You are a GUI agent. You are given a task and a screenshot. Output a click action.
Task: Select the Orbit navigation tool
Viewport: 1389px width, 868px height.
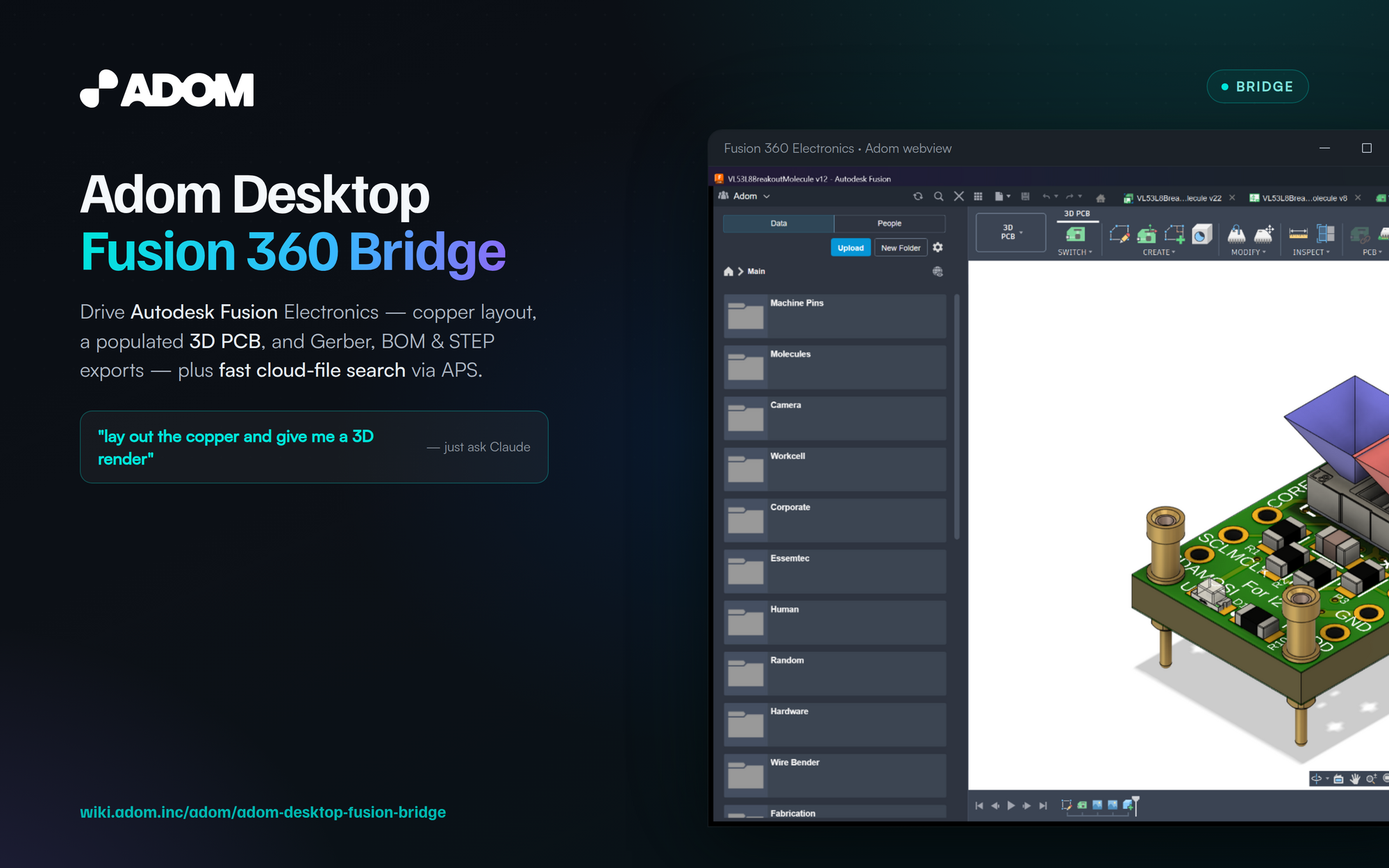[x=1316, y=778]
